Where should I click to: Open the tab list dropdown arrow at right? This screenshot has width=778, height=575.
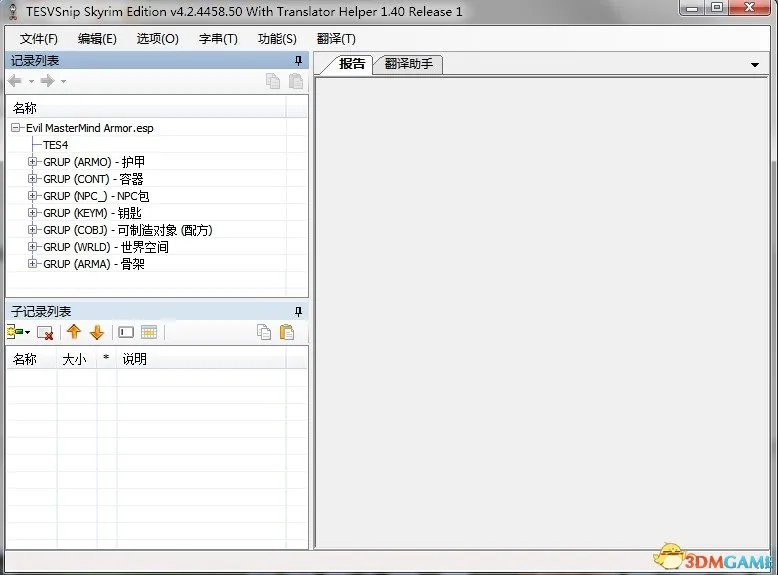755,65
